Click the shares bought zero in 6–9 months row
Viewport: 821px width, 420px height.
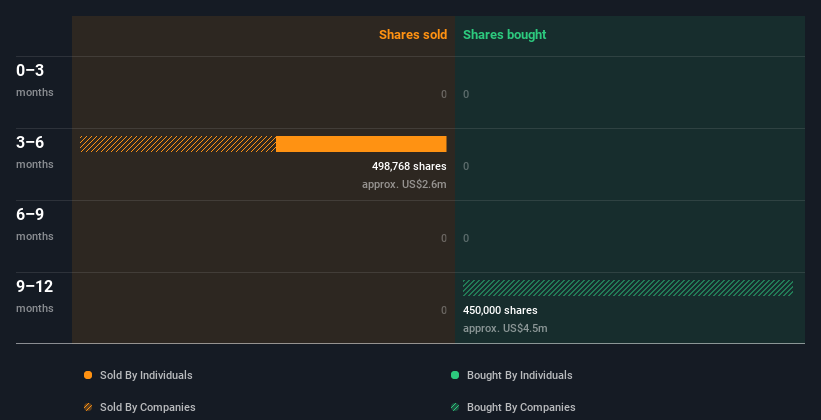click(466, 239)
